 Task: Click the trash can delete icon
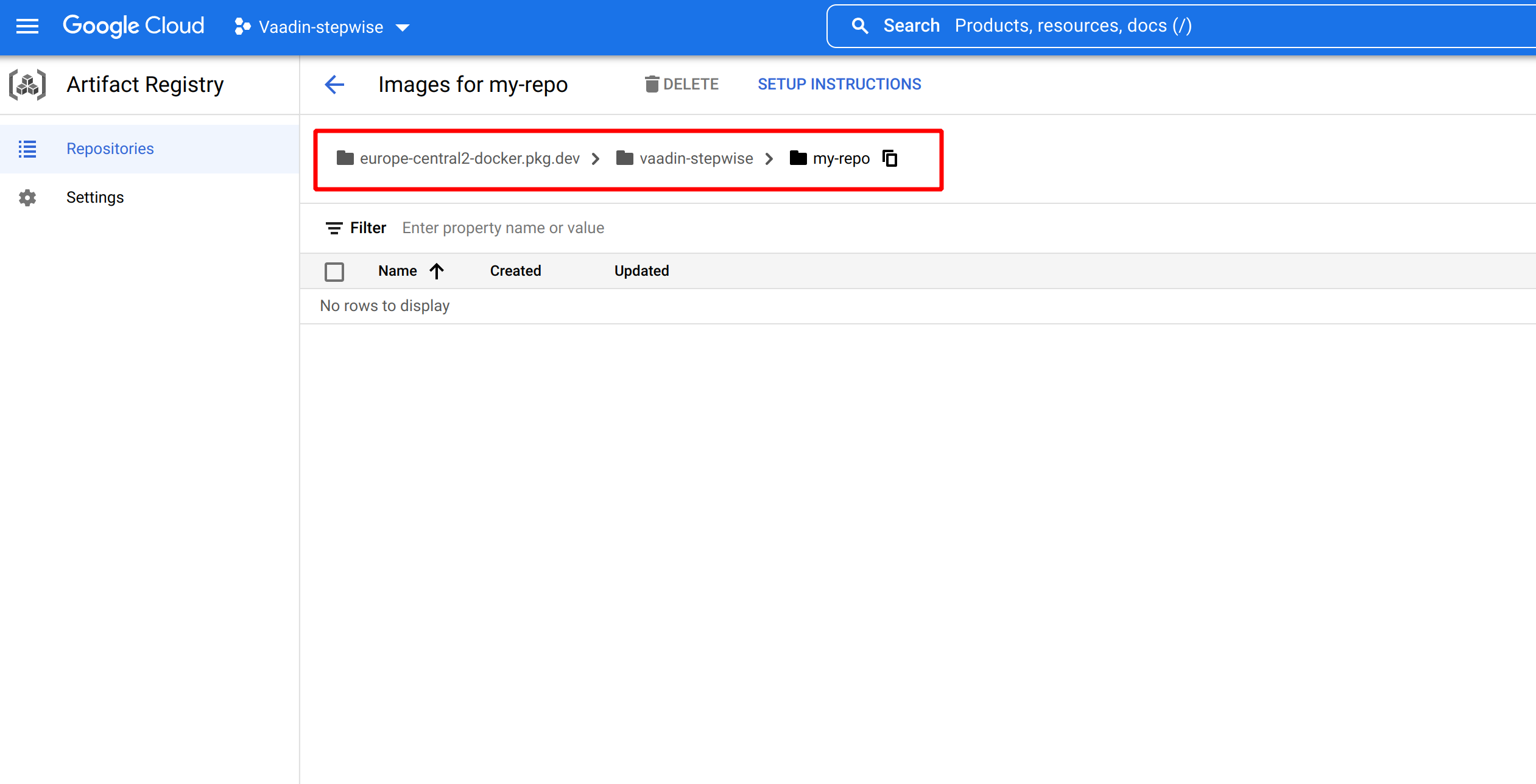(652, 84)
